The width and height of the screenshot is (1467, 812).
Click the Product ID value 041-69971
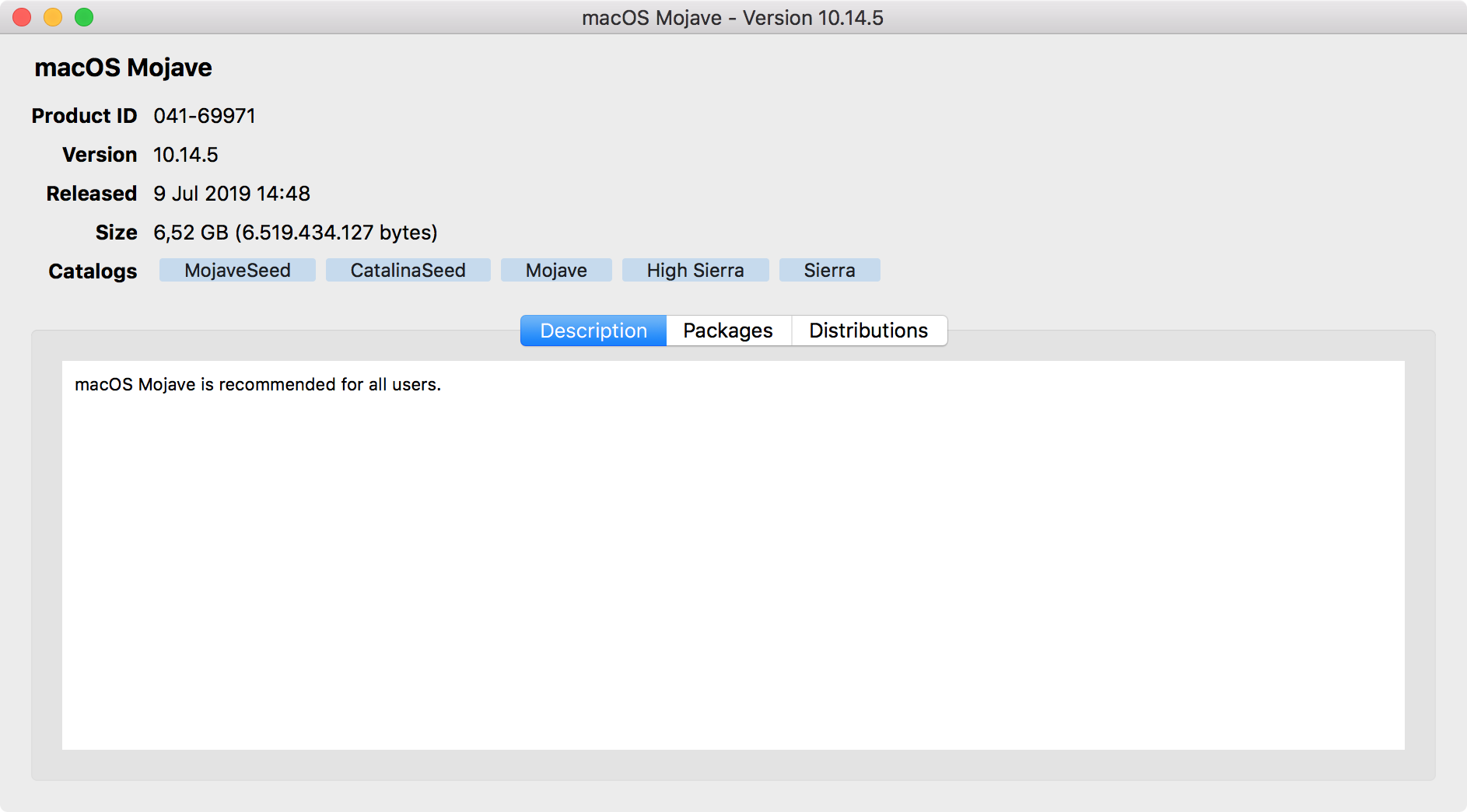point(205,116)
